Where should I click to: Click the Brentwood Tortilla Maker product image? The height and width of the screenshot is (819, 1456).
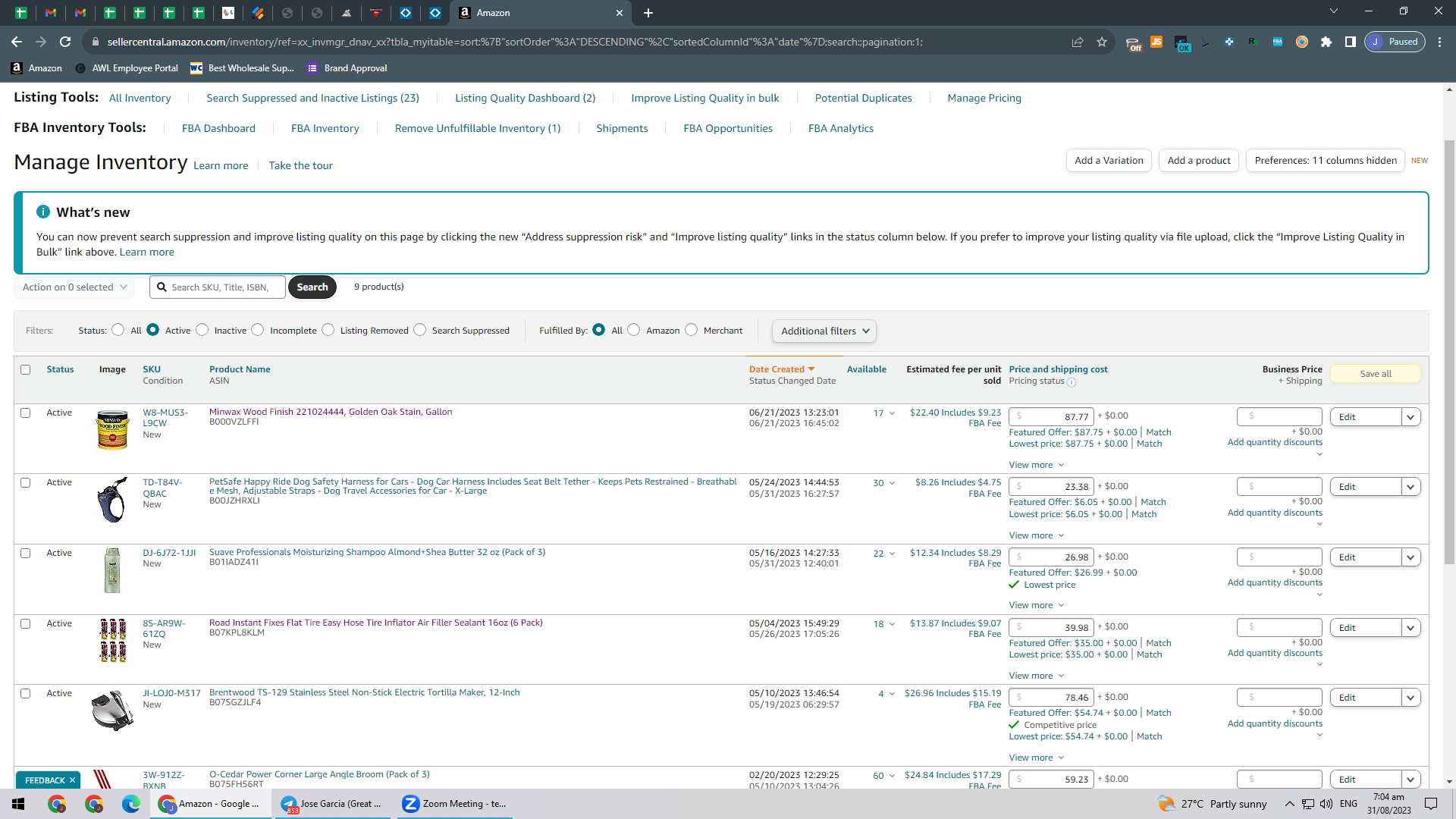pos(112,711)
